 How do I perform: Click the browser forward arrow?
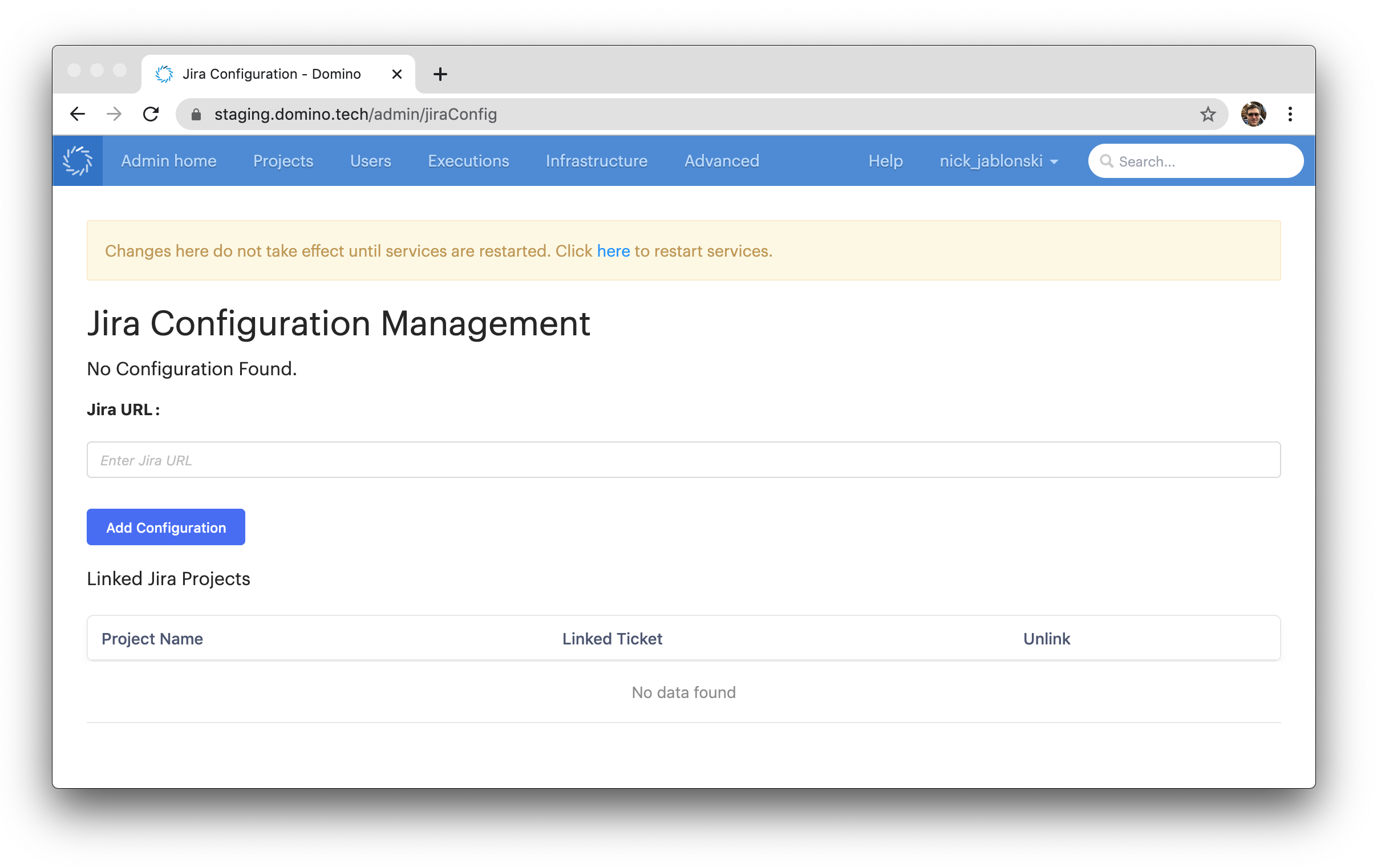[114, 115]
